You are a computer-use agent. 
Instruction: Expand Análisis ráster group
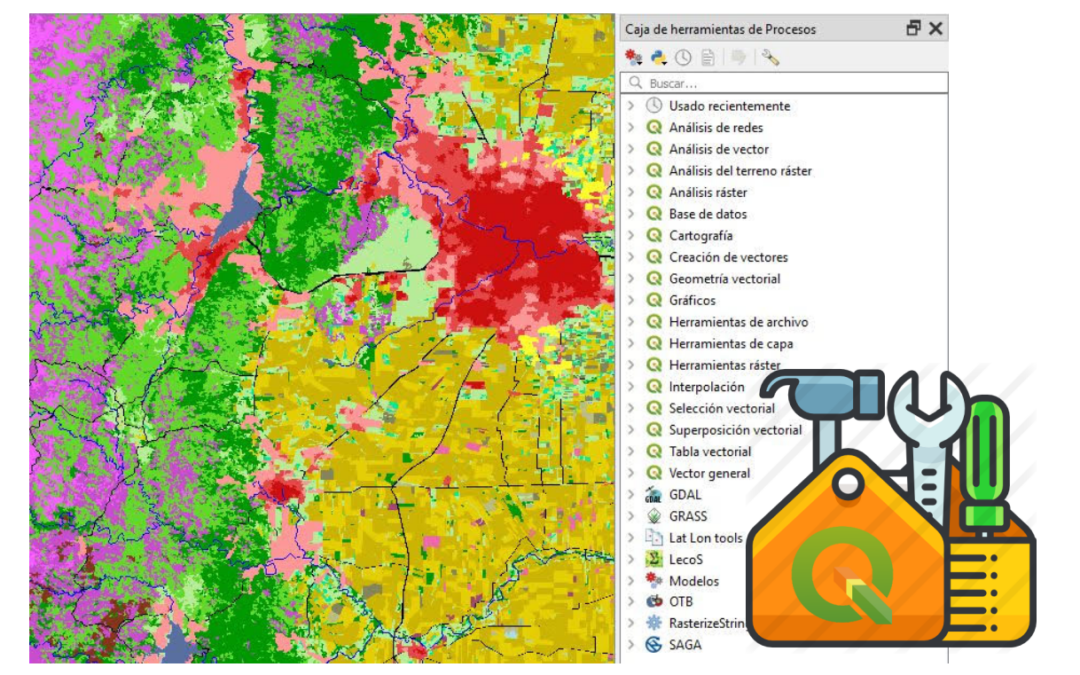(x=631, y=192)
